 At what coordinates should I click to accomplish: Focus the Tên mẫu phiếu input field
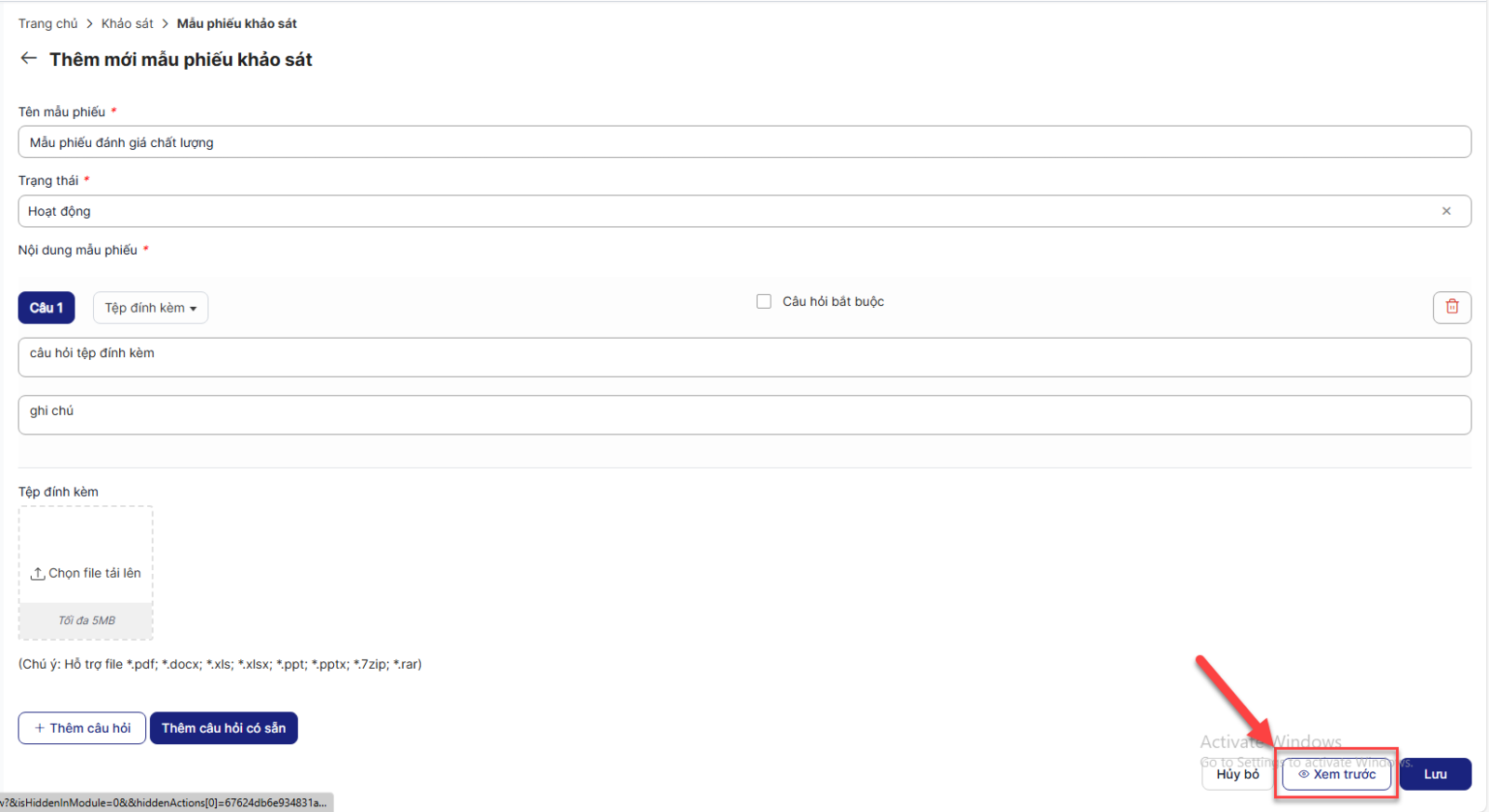pyautogui.click(x=744, y=142)
